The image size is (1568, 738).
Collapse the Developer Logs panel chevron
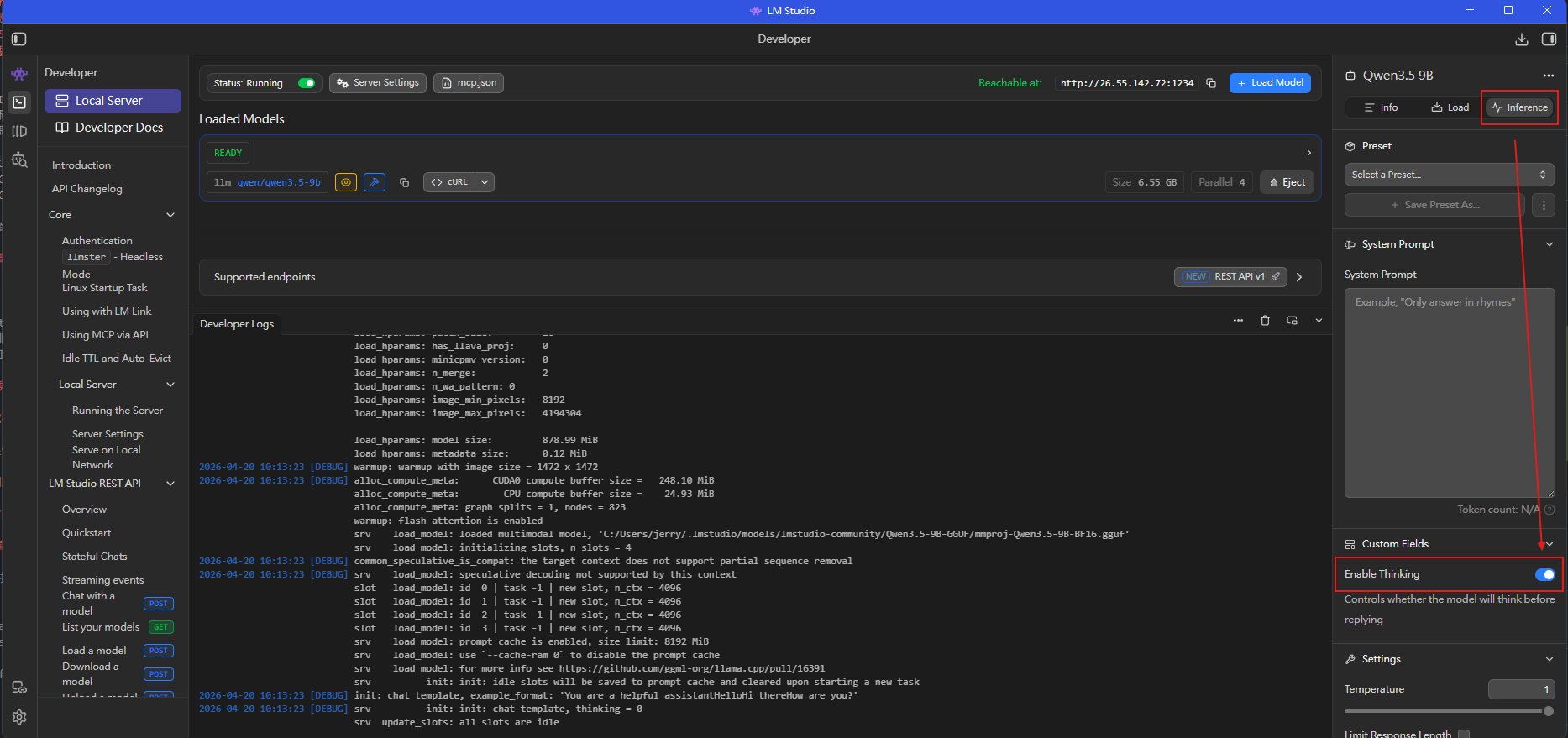[x=1319, y=321]
